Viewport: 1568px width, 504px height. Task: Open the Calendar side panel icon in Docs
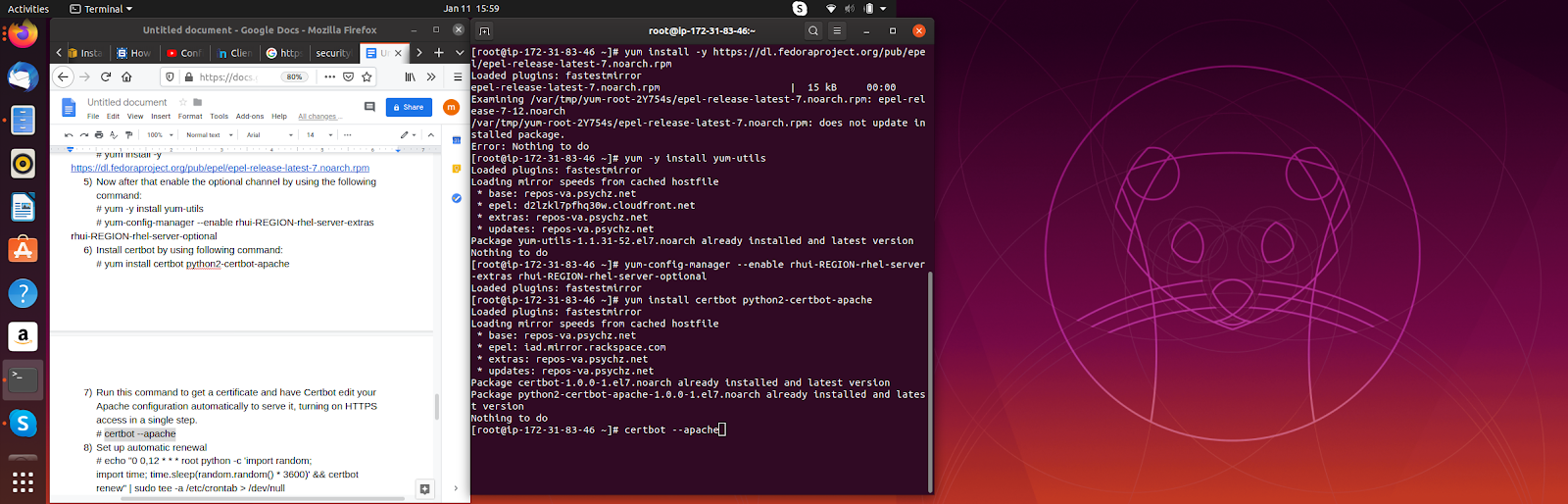pyautogui.click(x=456, y=141)
